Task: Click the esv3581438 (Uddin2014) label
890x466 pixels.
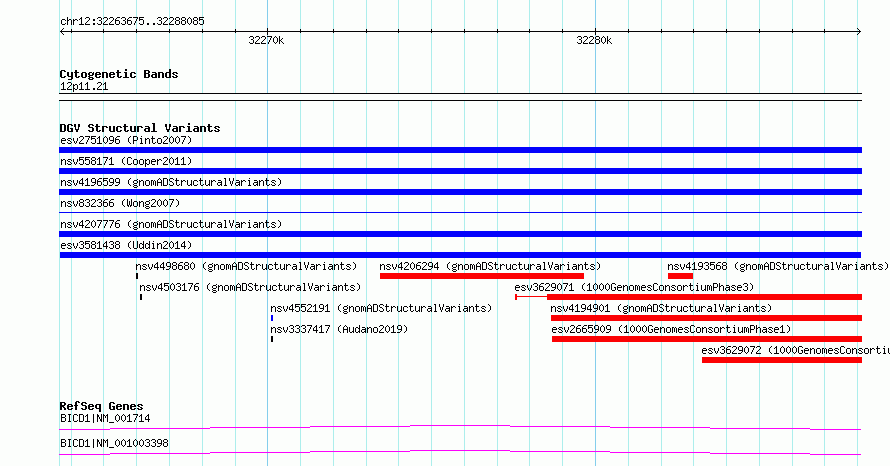Action: point(126,245)
